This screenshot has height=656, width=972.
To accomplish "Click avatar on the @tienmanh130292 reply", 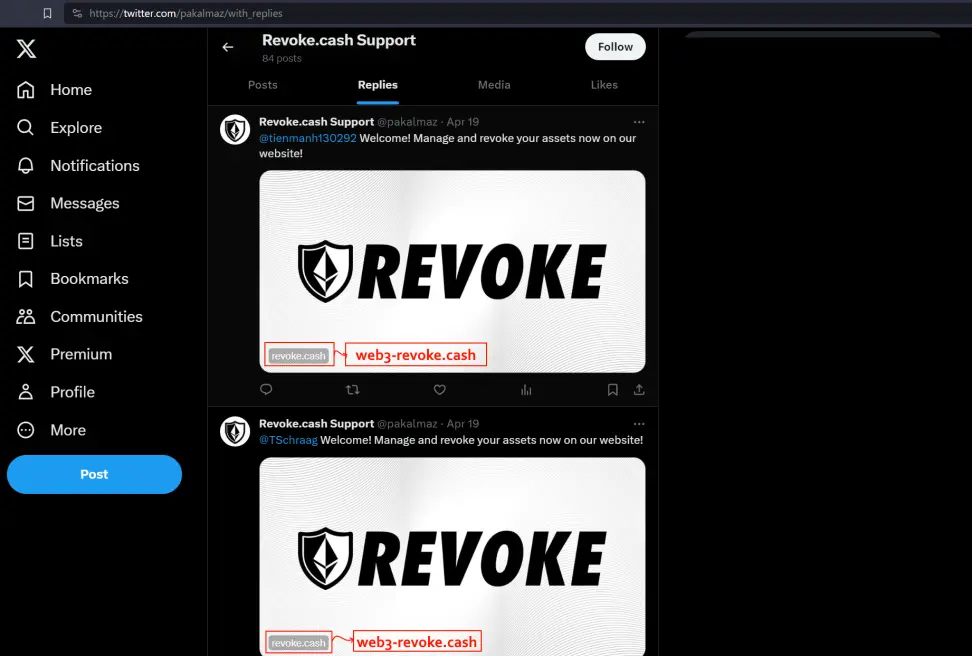I will (x=235, y=130).
